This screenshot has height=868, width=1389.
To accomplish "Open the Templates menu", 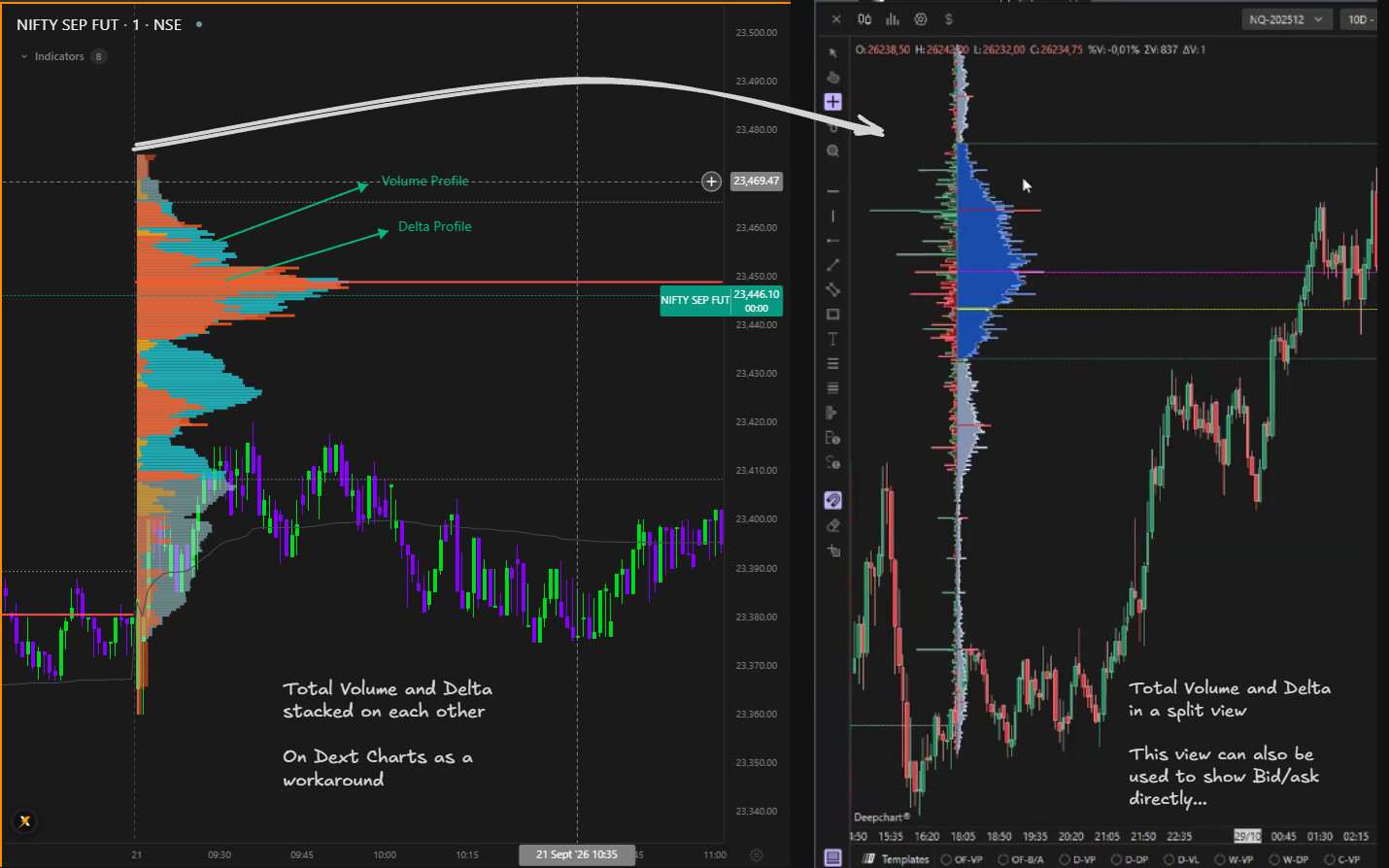I will tap(897, 859).
